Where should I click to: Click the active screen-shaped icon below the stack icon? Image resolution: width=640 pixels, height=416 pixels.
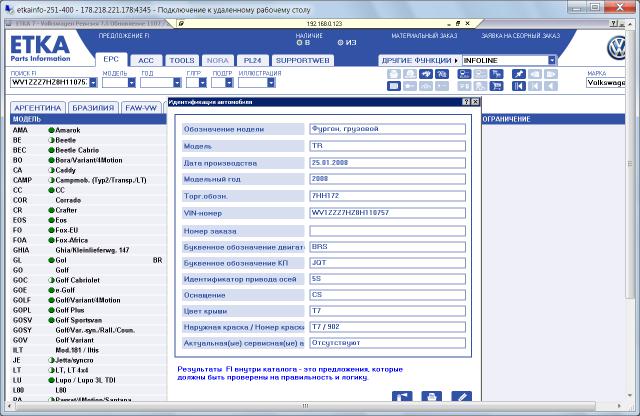tap(394, 86)
